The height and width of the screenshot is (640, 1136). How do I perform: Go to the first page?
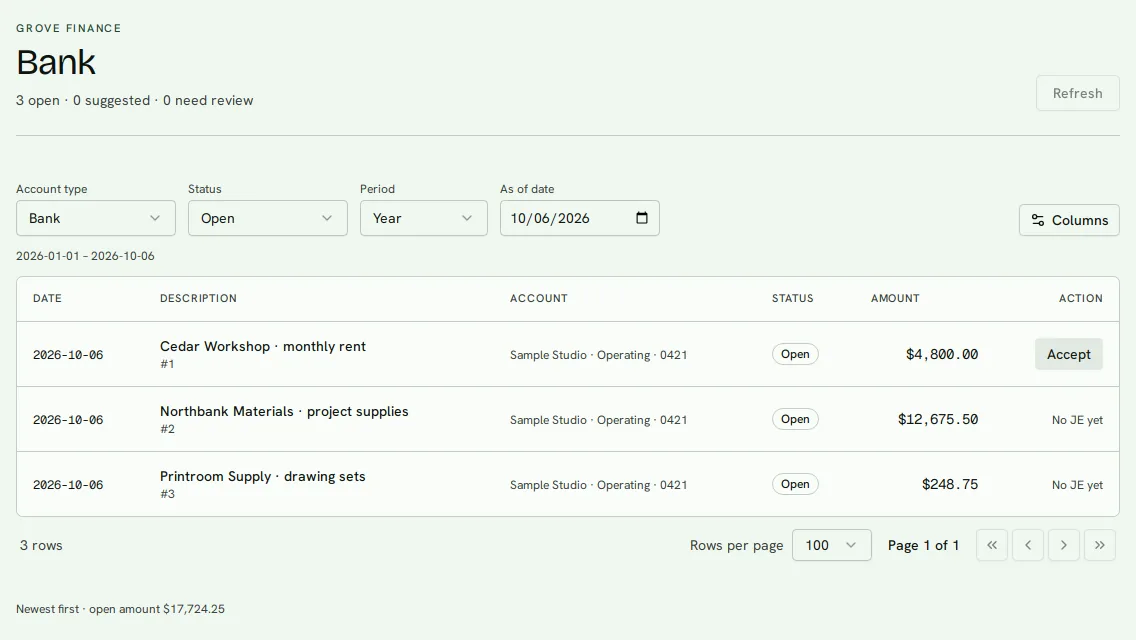(992, 545)
